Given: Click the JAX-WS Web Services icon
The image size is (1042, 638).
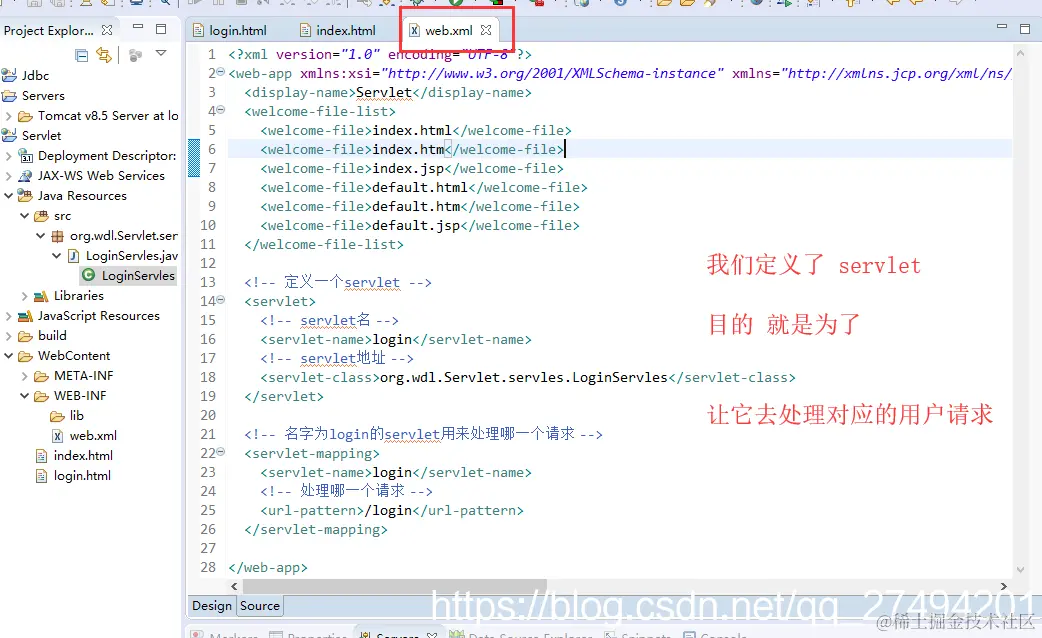Looking at the screenshot, I should coord(25,176).
